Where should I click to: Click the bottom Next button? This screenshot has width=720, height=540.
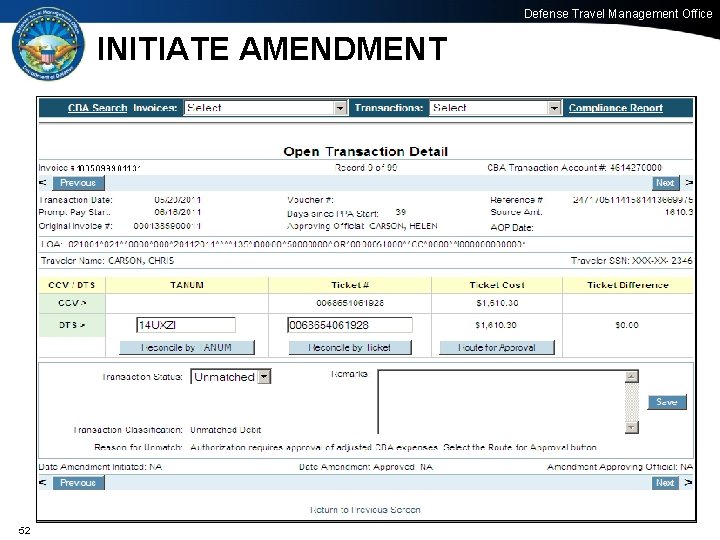665,483
